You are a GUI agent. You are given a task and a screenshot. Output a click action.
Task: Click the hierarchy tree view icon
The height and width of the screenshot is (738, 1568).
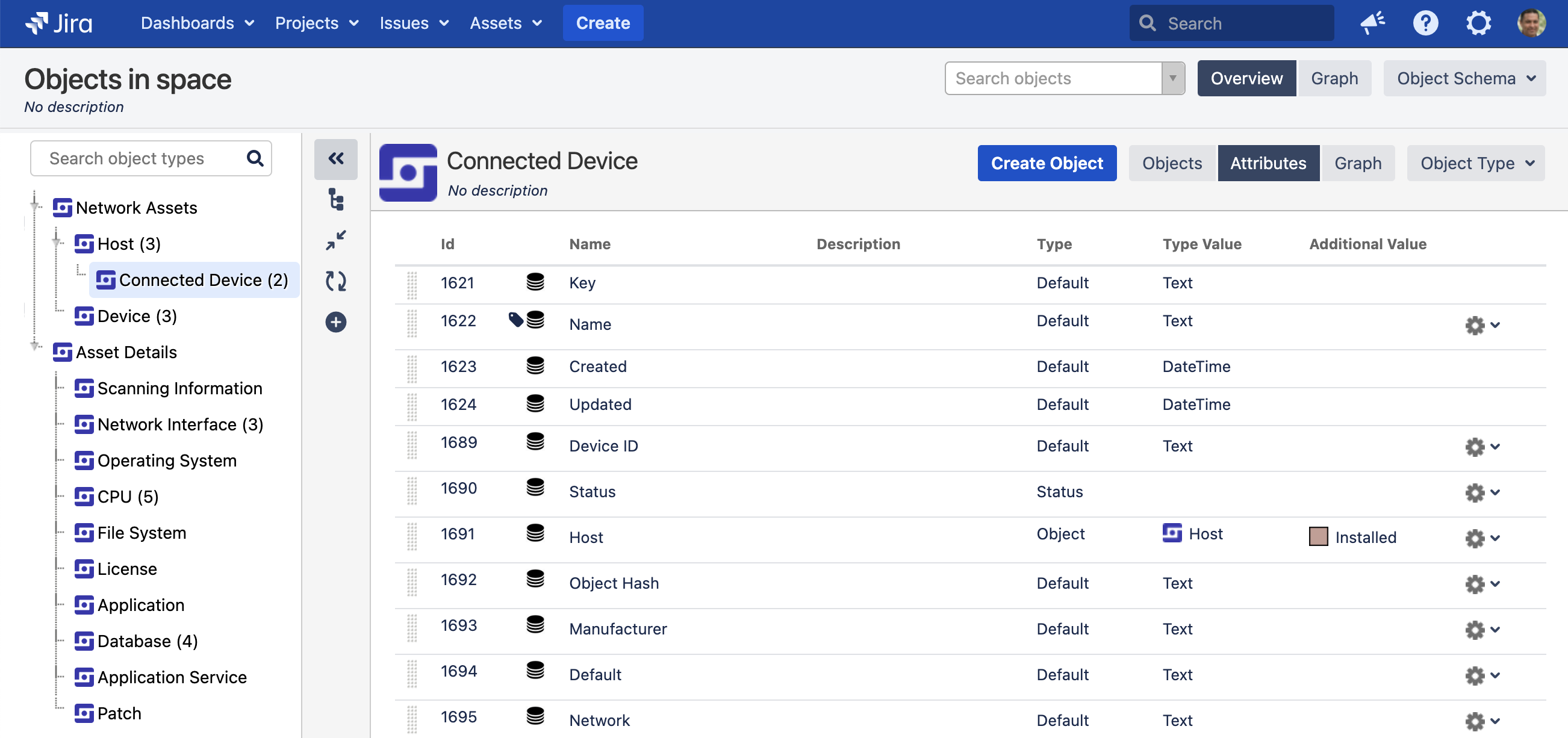point(336,200)
